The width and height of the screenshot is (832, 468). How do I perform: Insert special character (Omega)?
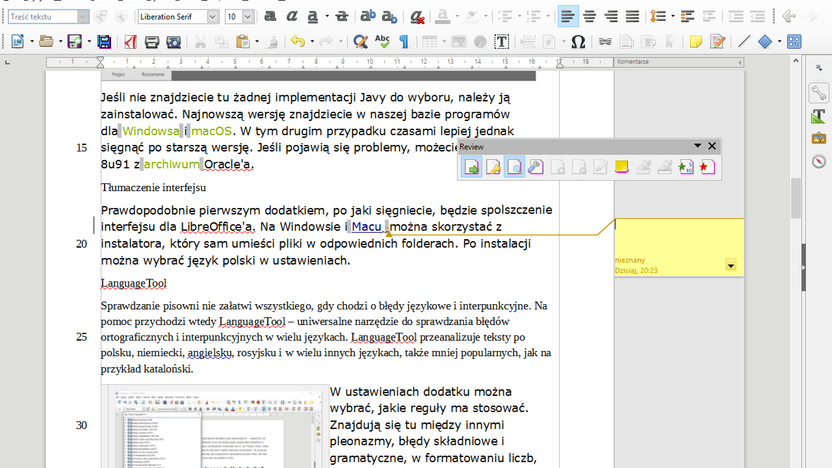point(578,41)
